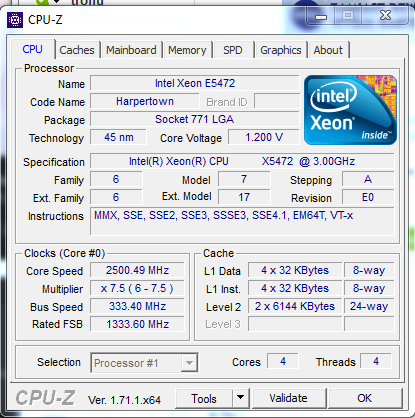Click the empty Level 3 size field
The width and height of the screenshot is (415, 418).
(295, 324)
